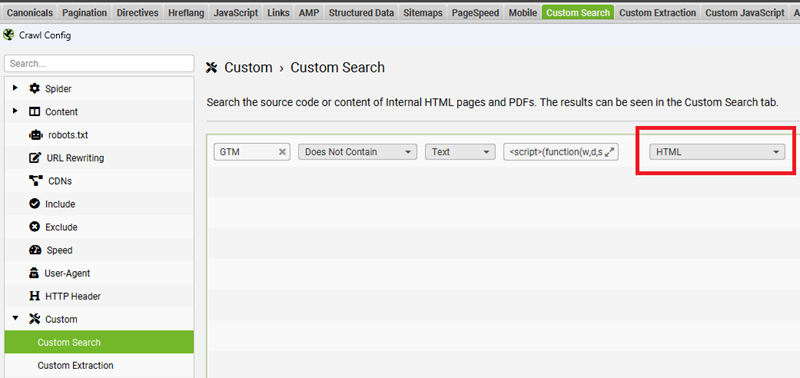This screenshot has height=378, width=800.
Task: Select Spider in the config tree
Action: tap(58, 89)
